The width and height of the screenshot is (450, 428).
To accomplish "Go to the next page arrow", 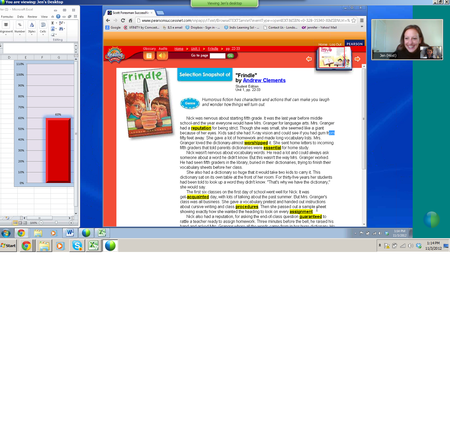I will point(357,59).
